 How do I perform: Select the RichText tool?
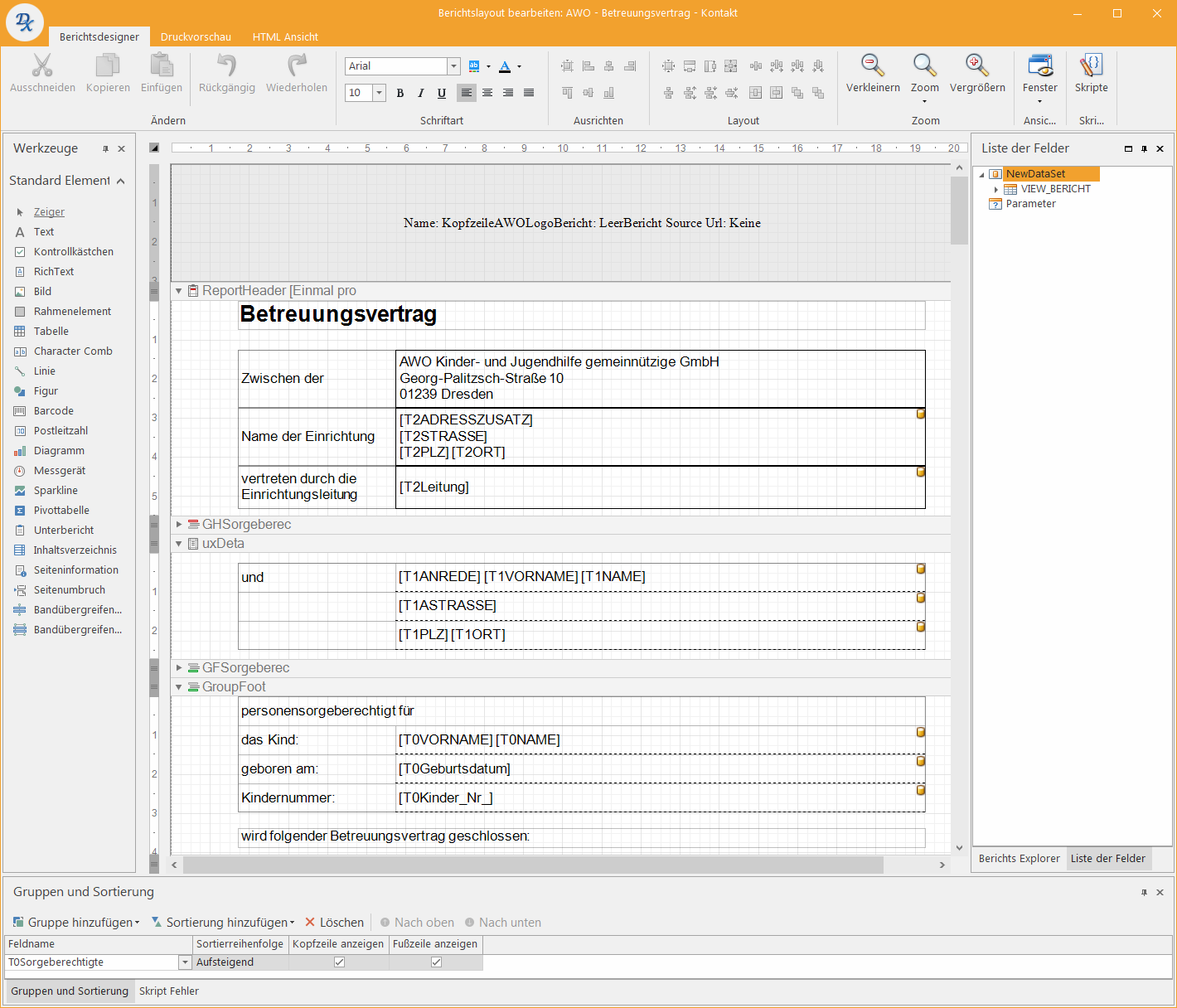click(x=54, y=272)
